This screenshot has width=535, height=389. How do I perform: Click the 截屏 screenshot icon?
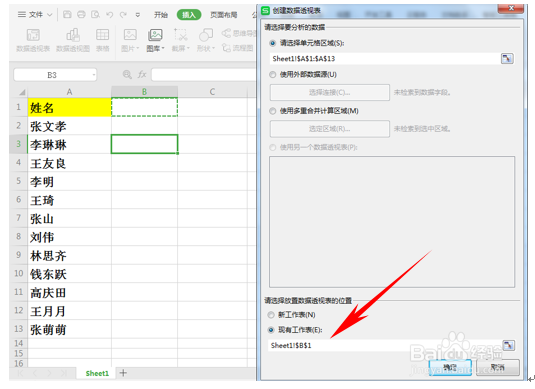[x=180, y=35]
